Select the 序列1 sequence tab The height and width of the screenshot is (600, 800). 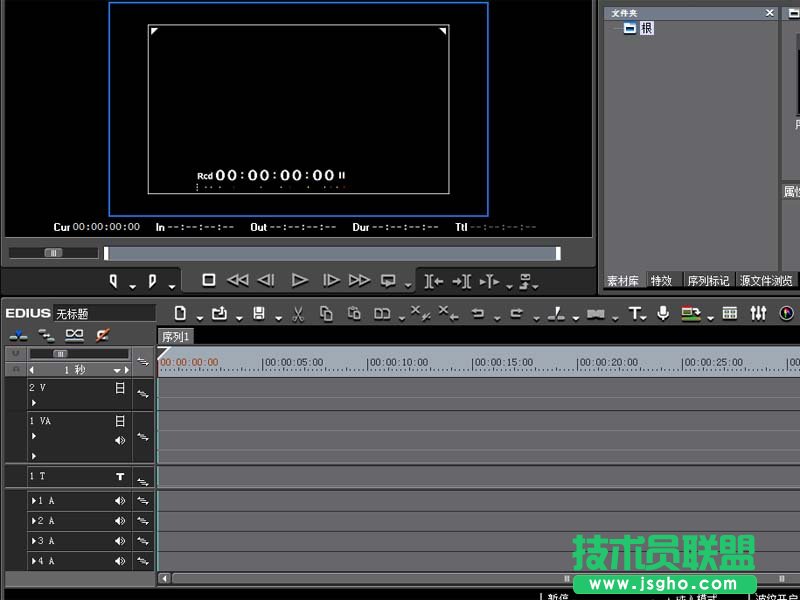click(x=176, y=337)
